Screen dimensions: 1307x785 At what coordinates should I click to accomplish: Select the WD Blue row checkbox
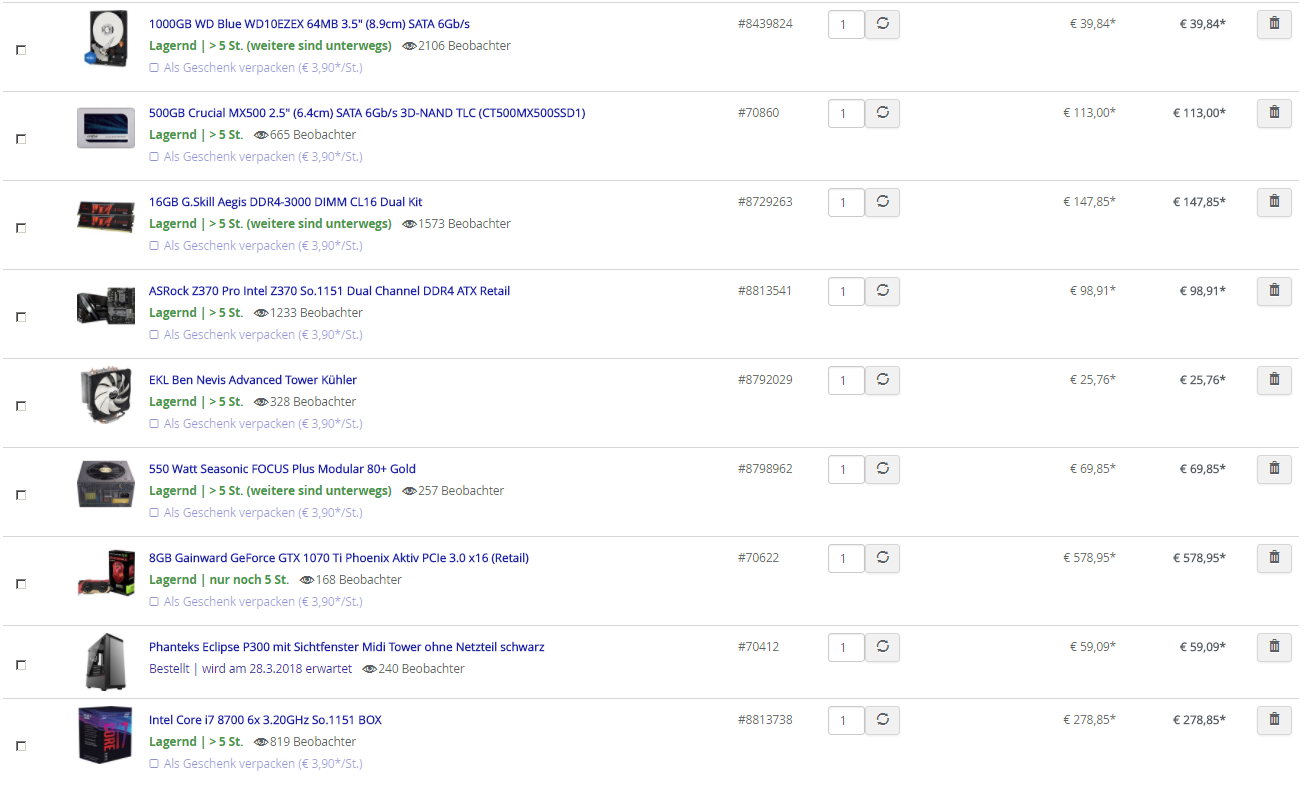pos(21,50)
